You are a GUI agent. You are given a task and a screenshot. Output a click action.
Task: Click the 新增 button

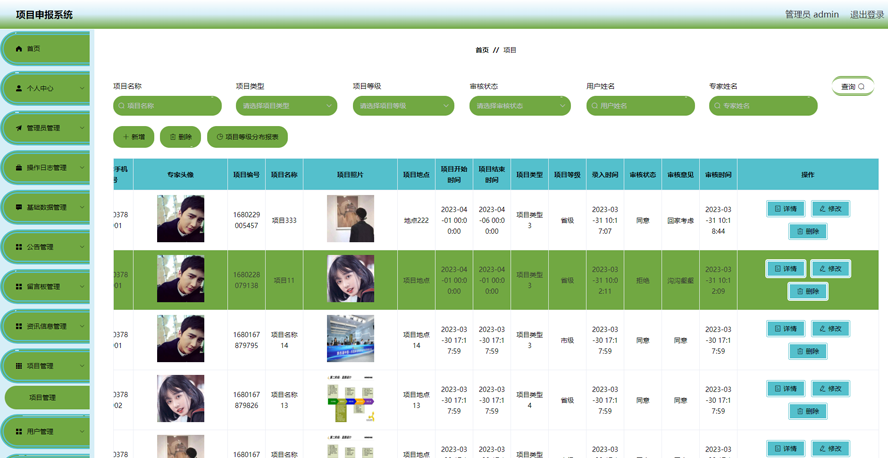click(x=134, y=136)
